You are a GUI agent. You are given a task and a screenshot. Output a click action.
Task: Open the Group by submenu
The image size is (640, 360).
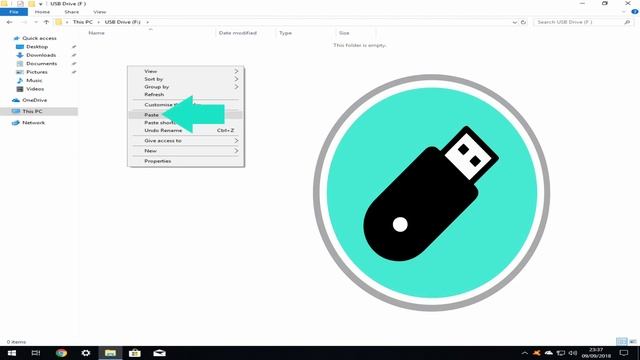coord(186,87)
